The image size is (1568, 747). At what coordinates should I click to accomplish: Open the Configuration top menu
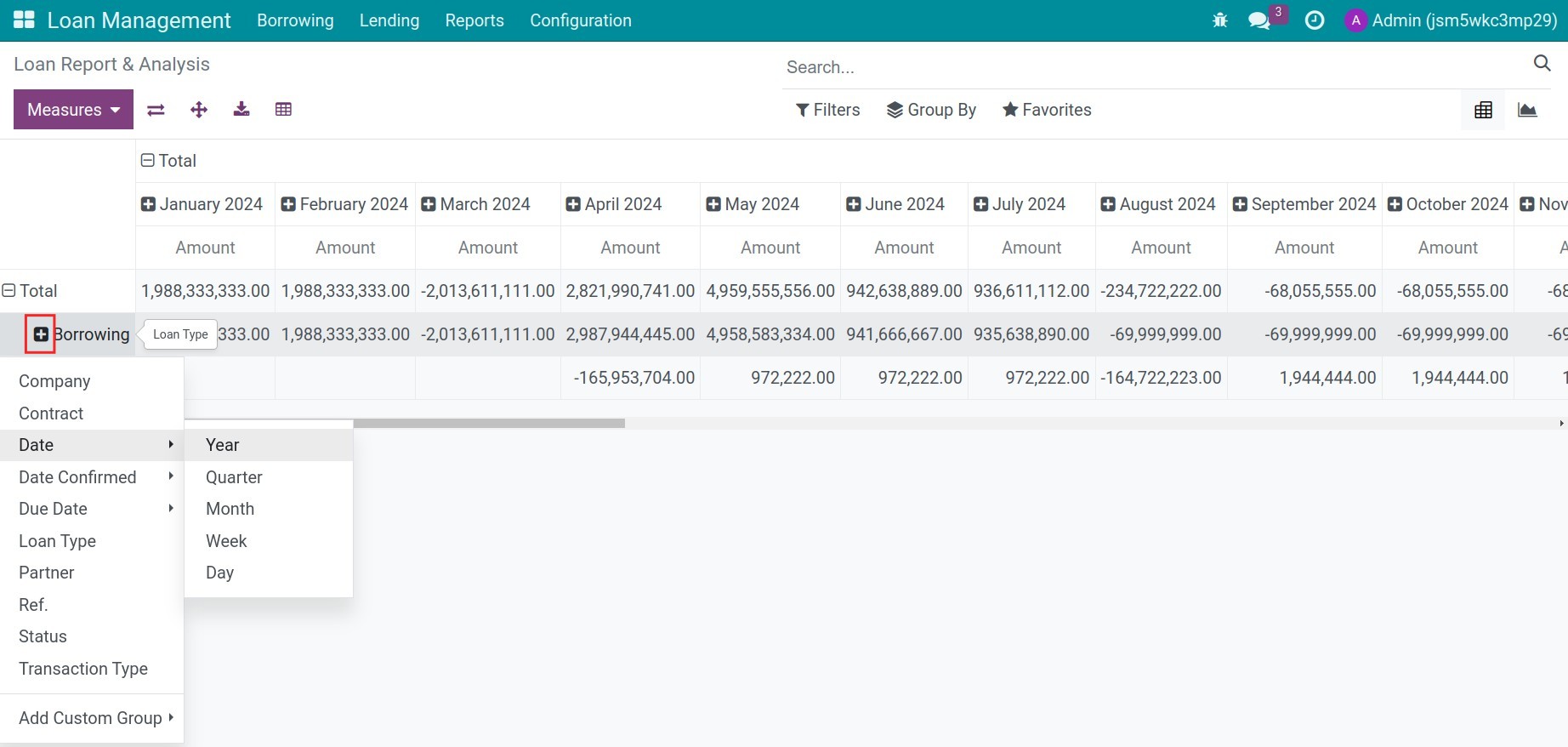tap(581, 20)
